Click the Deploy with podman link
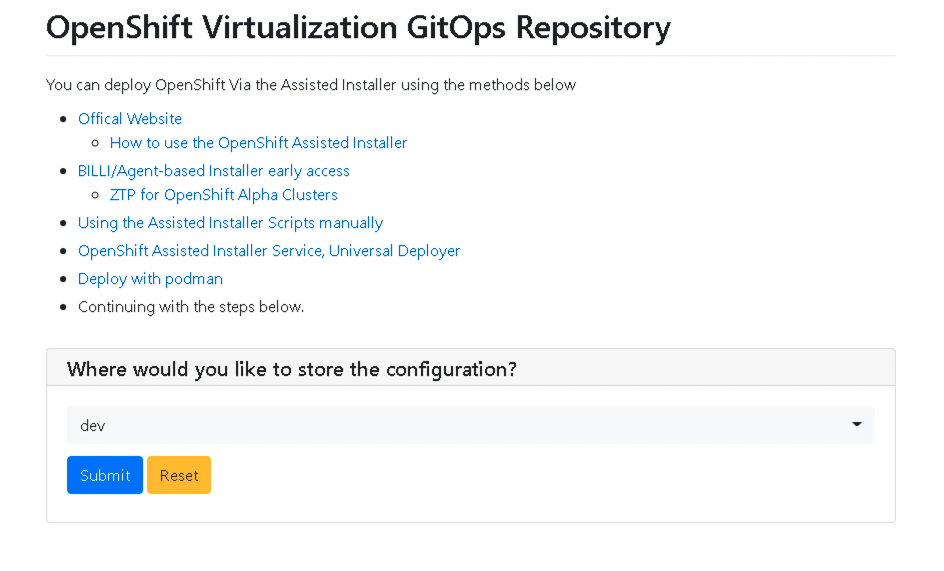This screenshot has height=571, width=944. tap(150, 279)
